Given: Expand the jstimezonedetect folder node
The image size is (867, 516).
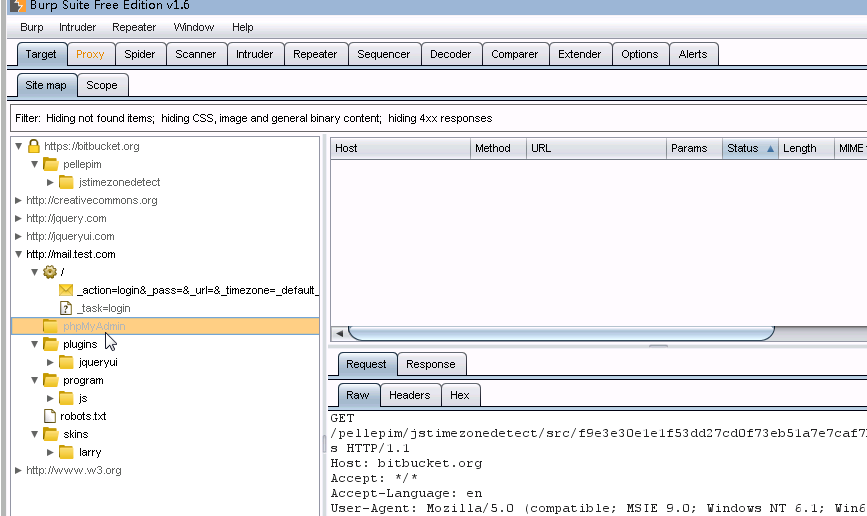Looking at the screenshot, I should 50,182.
